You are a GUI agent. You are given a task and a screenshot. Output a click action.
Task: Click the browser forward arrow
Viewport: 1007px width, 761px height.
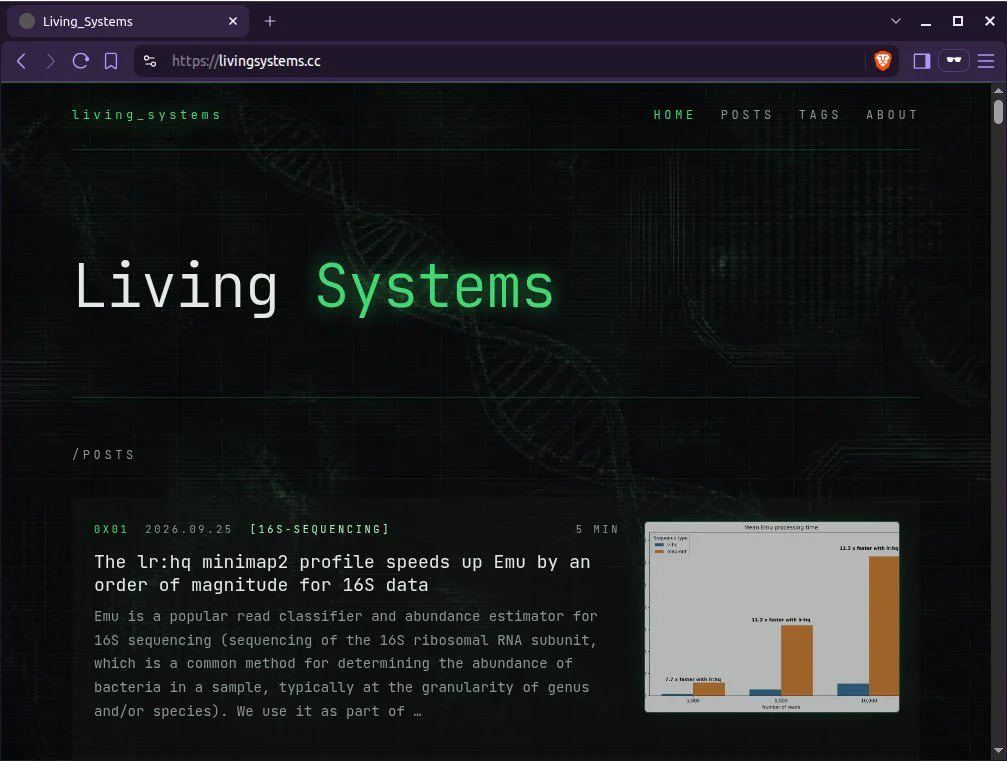pyautogui.click(x=50, y=61)
